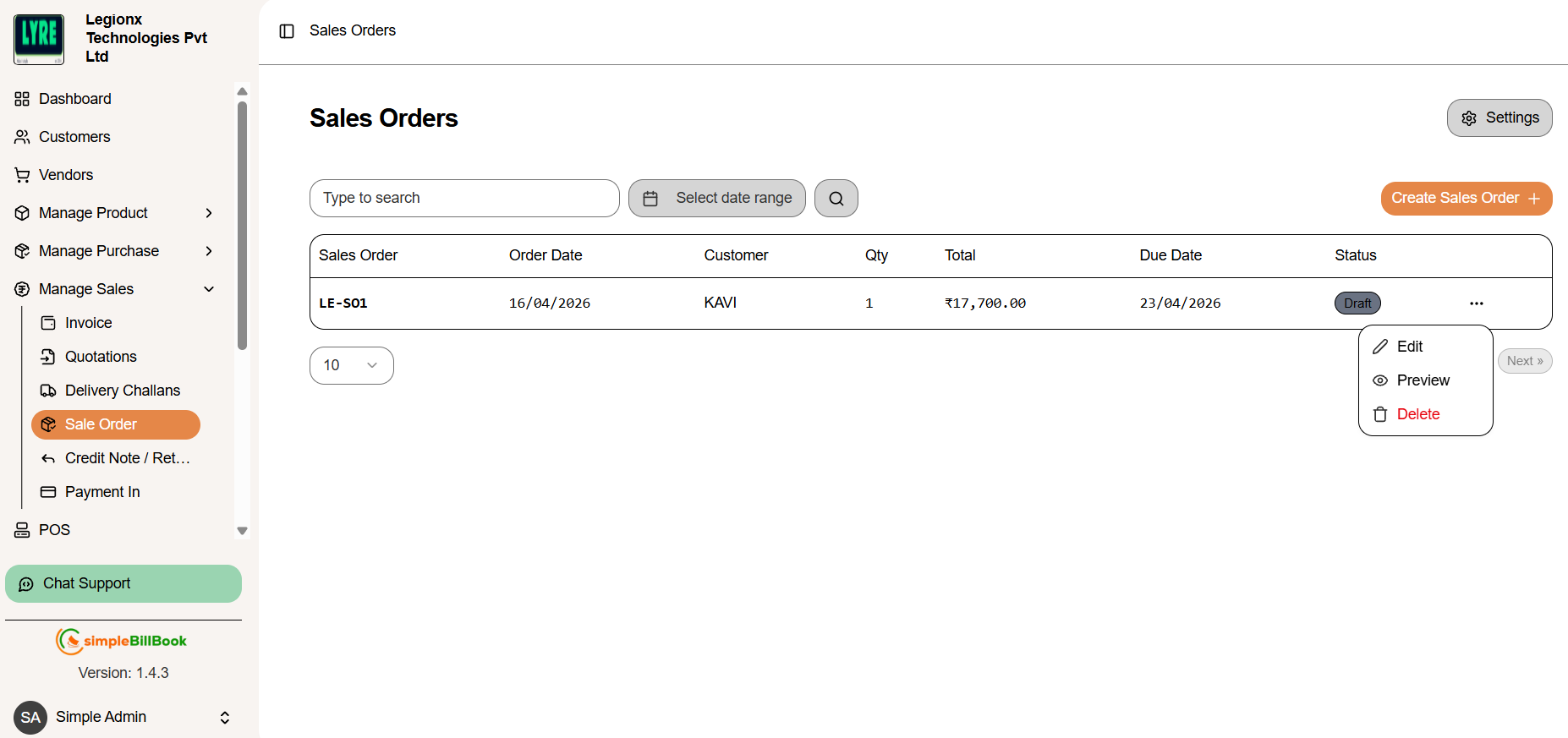
Task: Click the Invoice icon
Action: pyautogui.click(x=48, y=323)
